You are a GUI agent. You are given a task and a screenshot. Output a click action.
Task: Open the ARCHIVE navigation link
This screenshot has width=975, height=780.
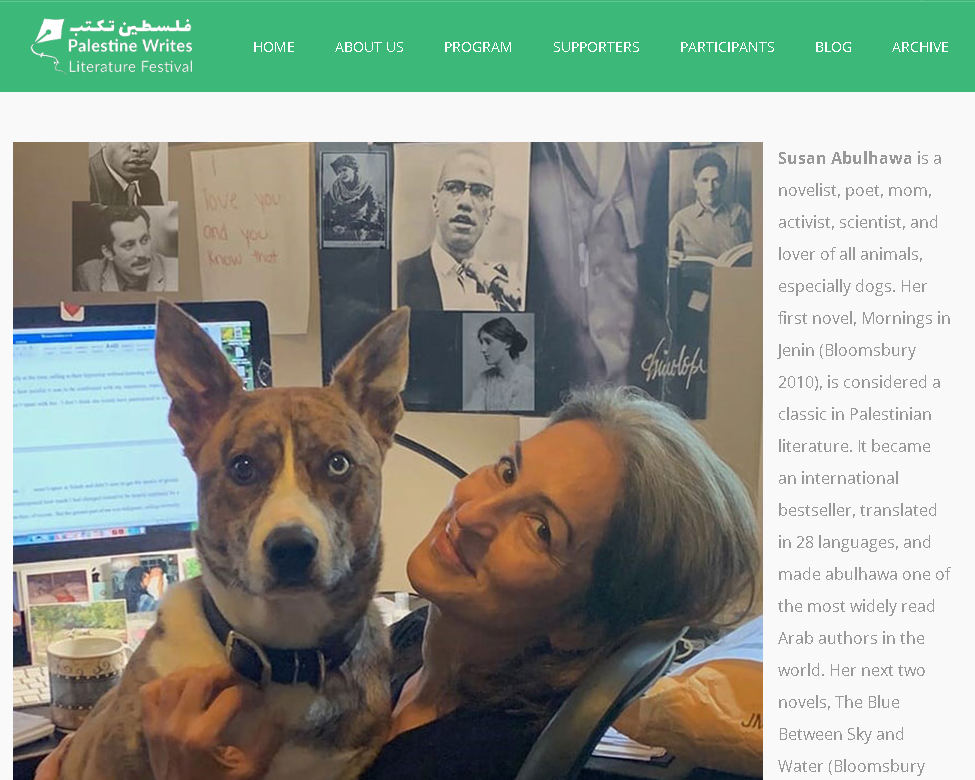(920, 47)
